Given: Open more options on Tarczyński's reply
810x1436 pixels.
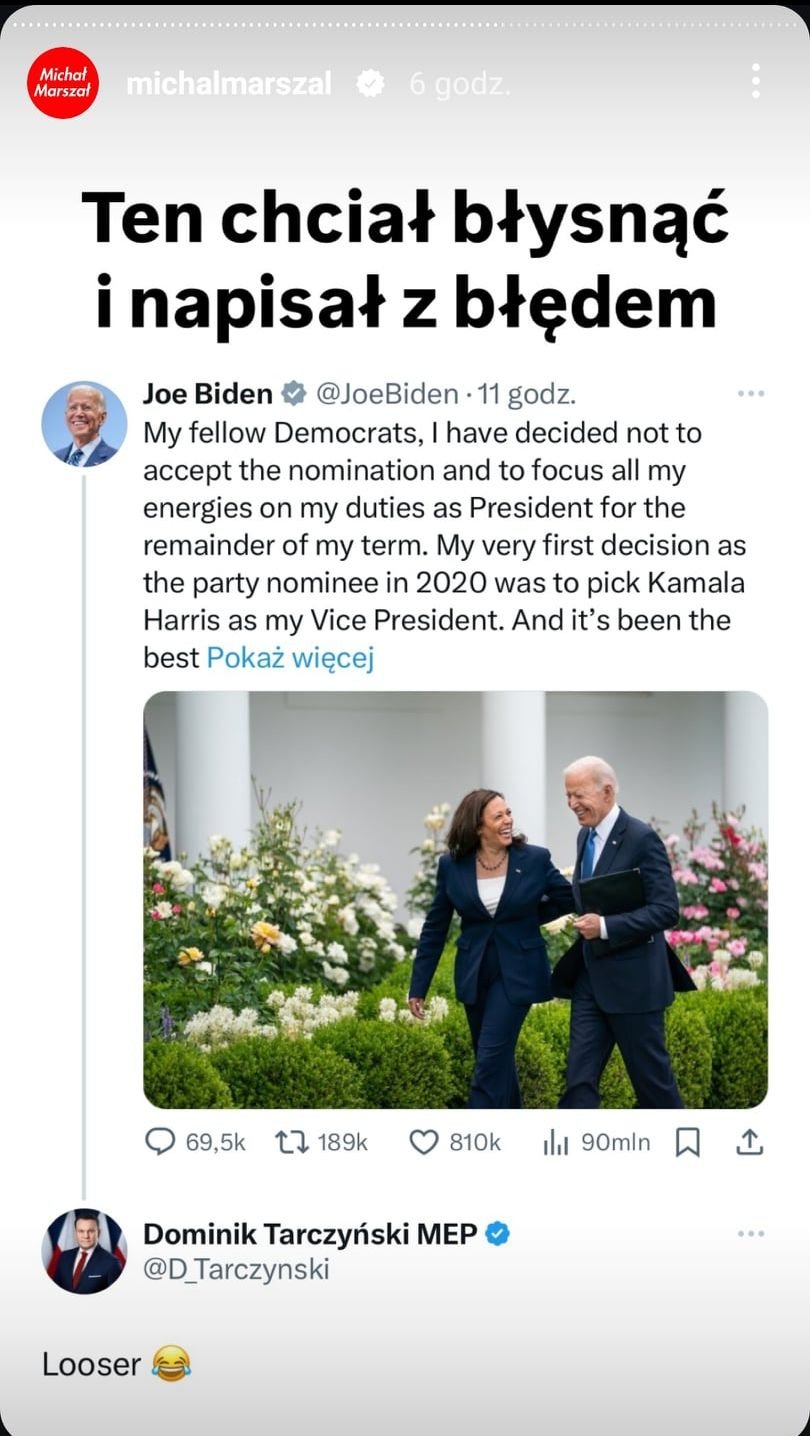Looking at the screenshot, I should pyautogui.click(x=750, y=1234).
